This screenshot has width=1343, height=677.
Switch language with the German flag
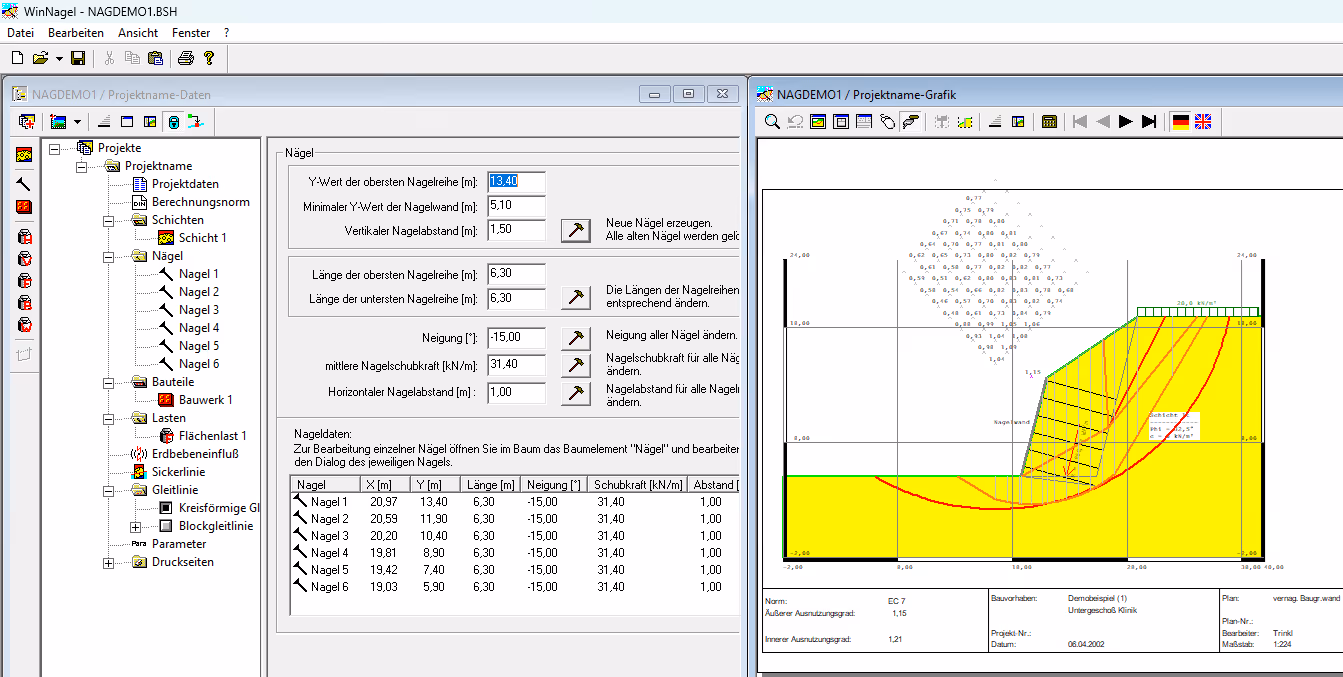tap(1181, 121)
